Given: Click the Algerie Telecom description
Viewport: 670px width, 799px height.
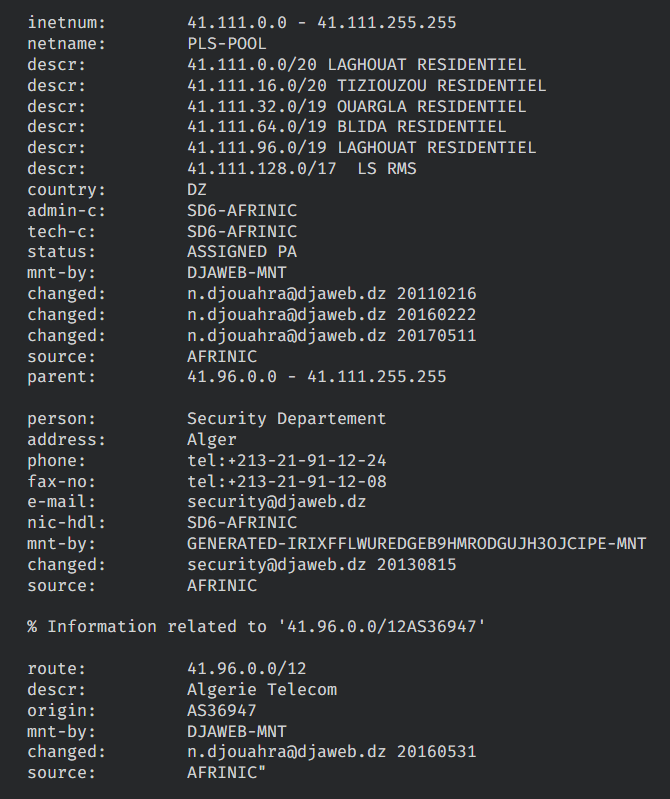Looking at the screenshot, I should click(x=261, y=689).
